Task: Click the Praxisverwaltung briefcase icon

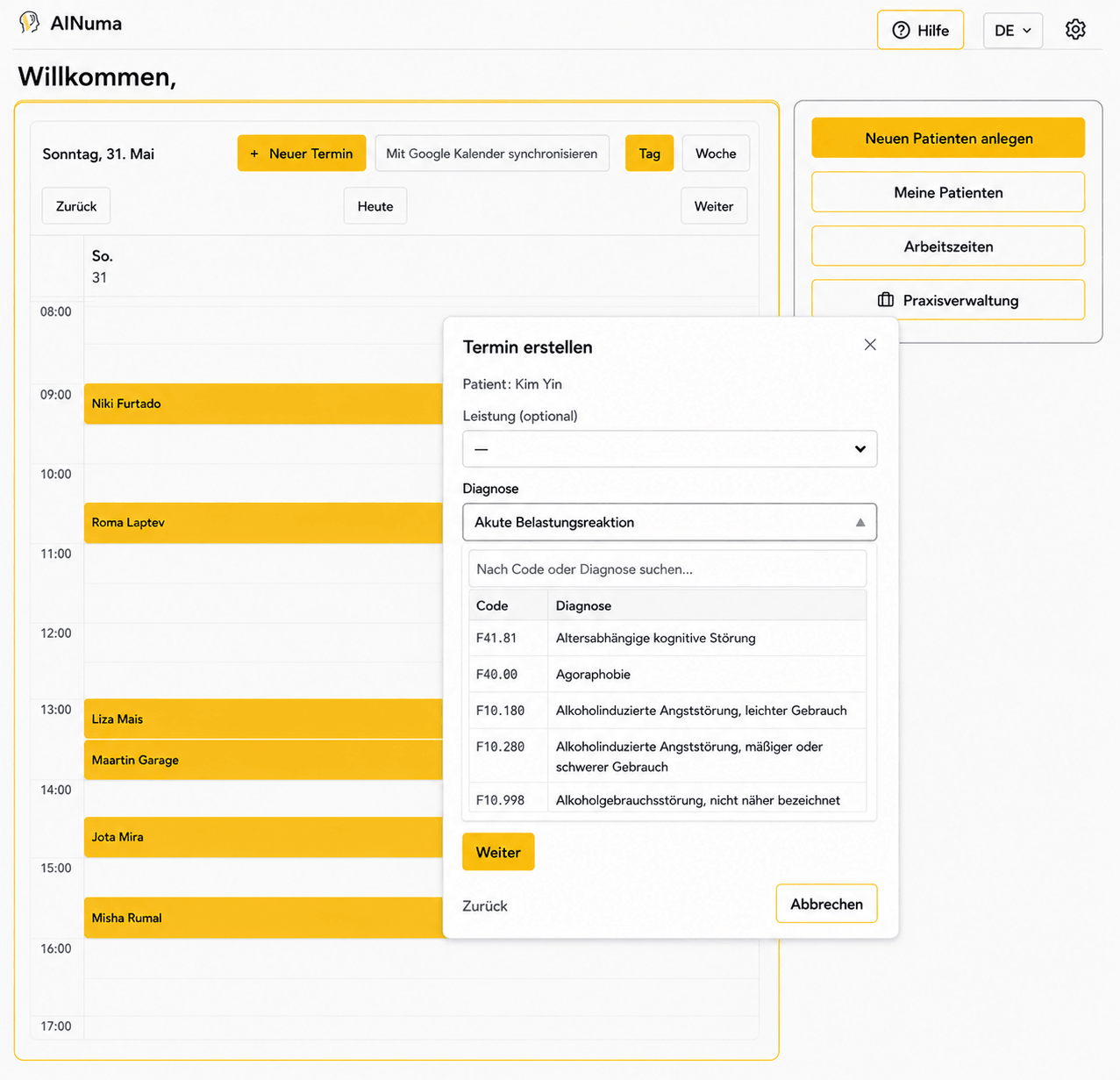Action: [886, 300]
